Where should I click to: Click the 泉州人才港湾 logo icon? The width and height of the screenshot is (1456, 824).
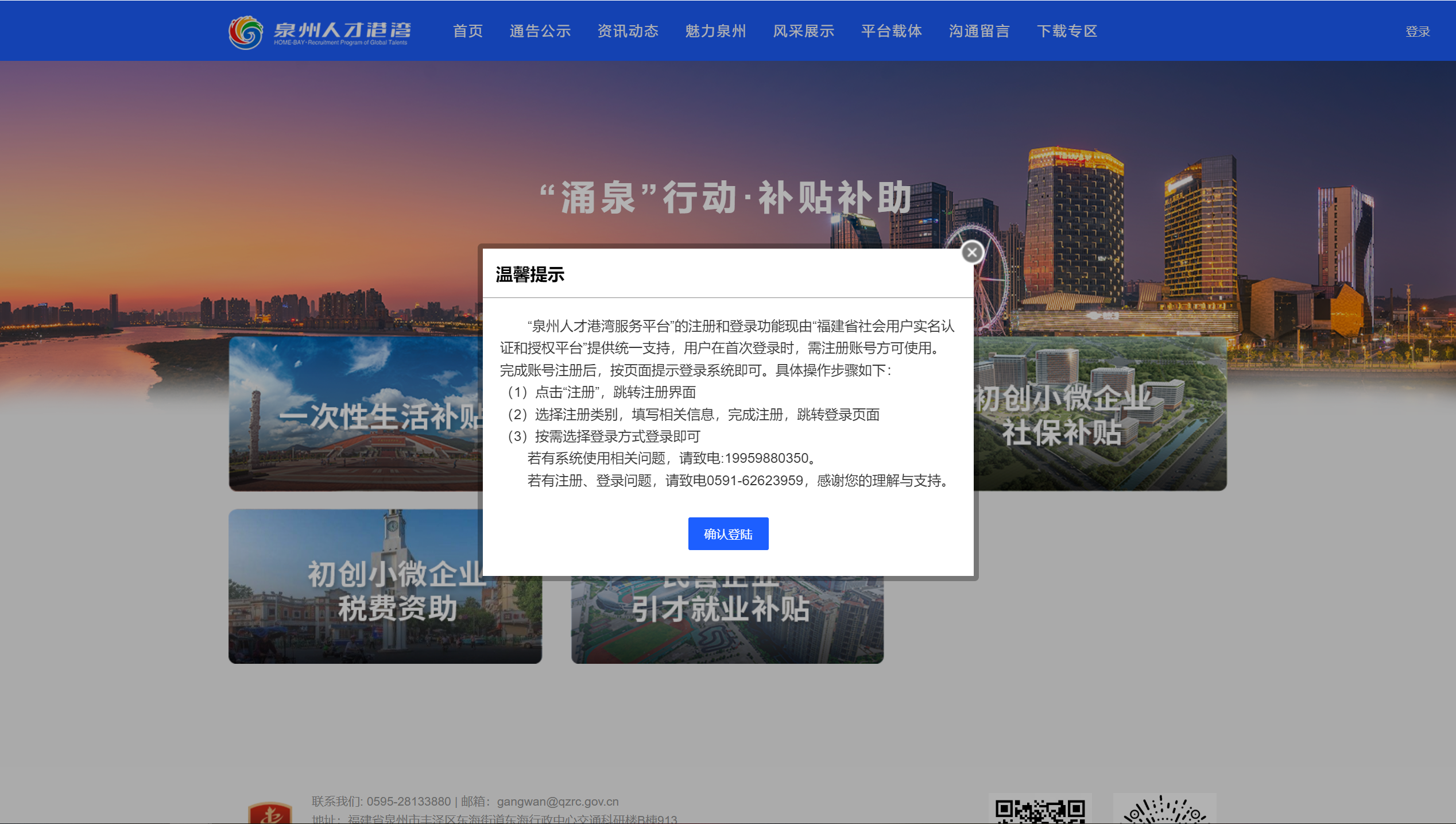click(x=246, y=32)
